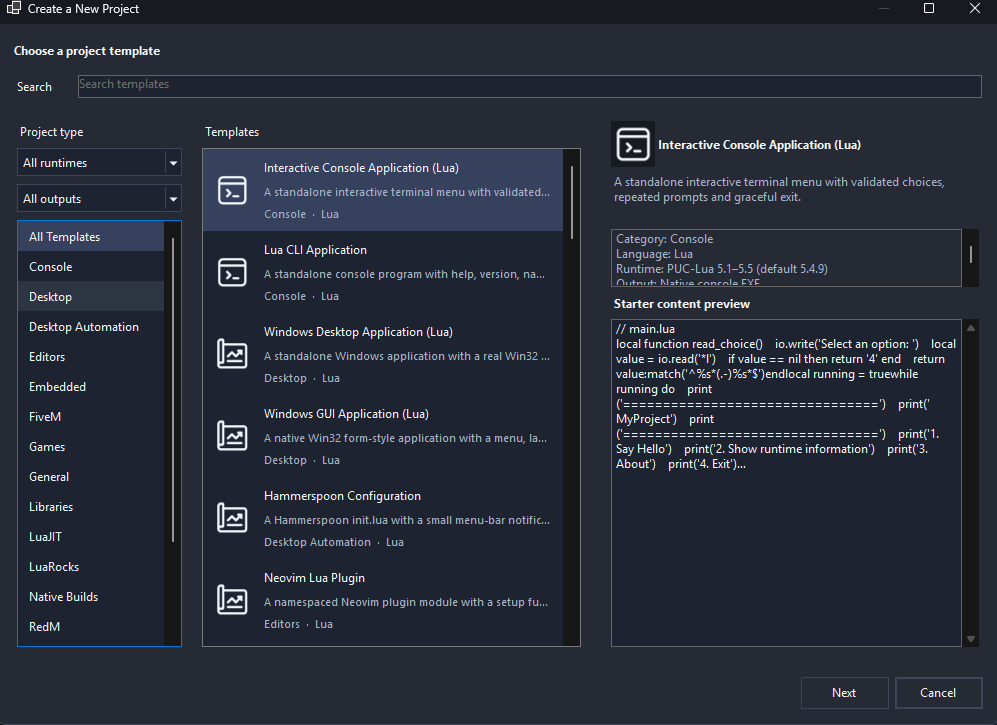Click the Create a New Project window icon
Screen dimensions: 997x725
(13, 8)
